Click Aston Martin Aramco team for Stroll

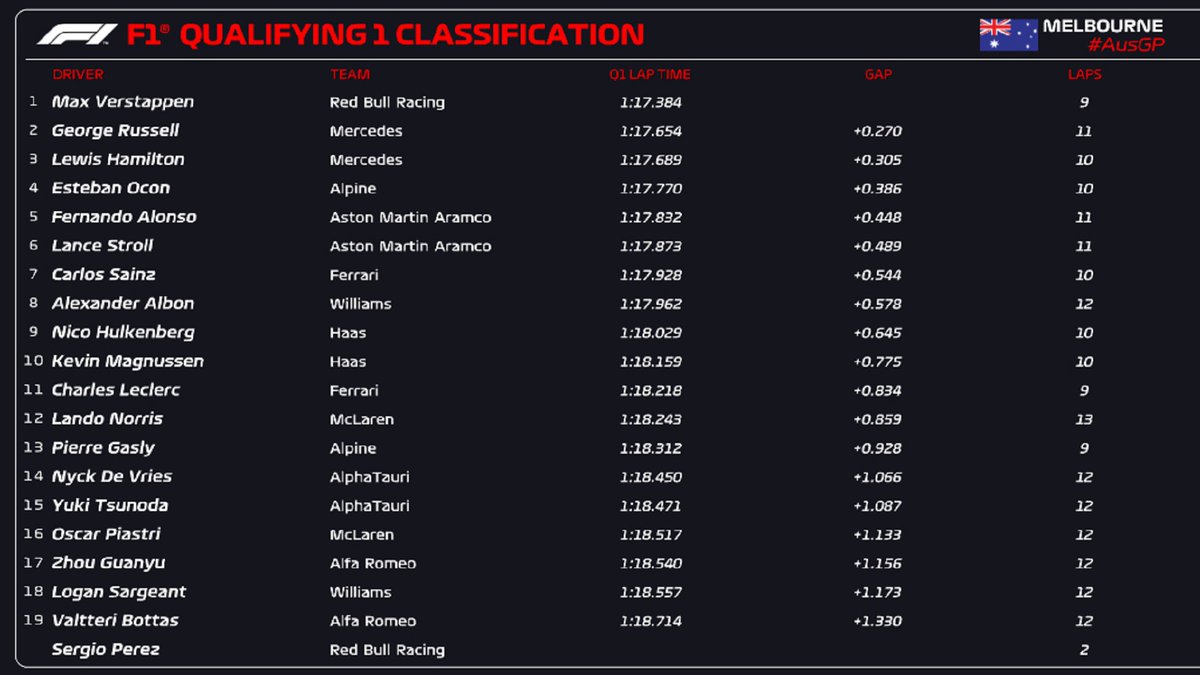(x=410, y=246)
